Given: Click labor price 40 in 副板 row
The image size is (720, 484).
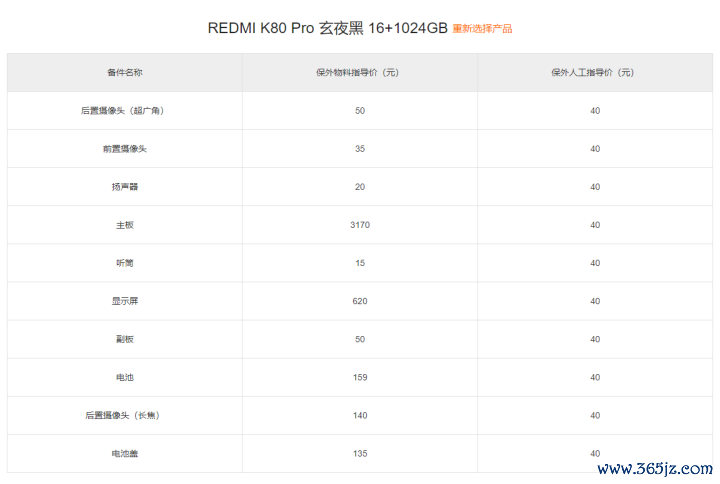Looking at the screenshot, I should point(595,339).
